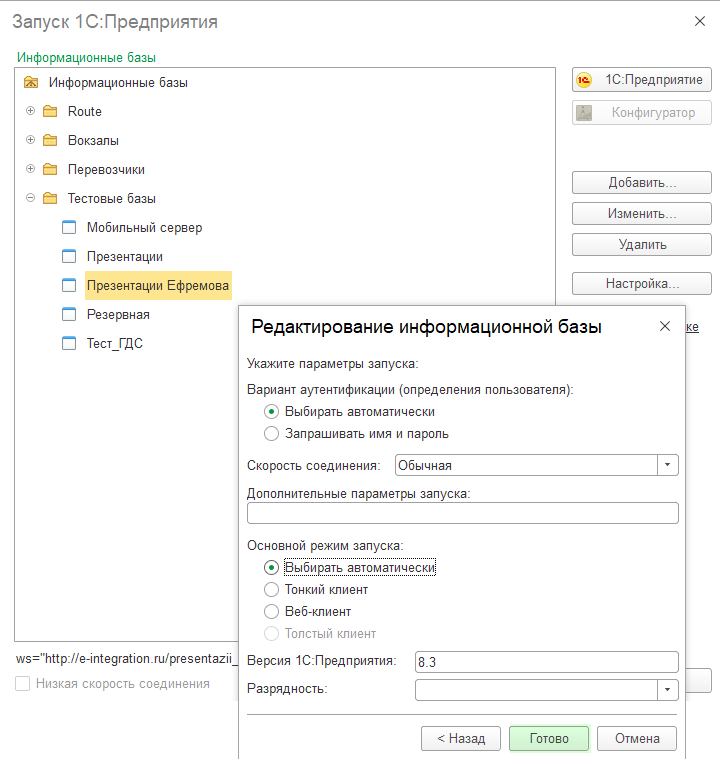Screen dimensions: 720x764
Task: Select Веб-клиент launch mode
Action: click(271, 611)
